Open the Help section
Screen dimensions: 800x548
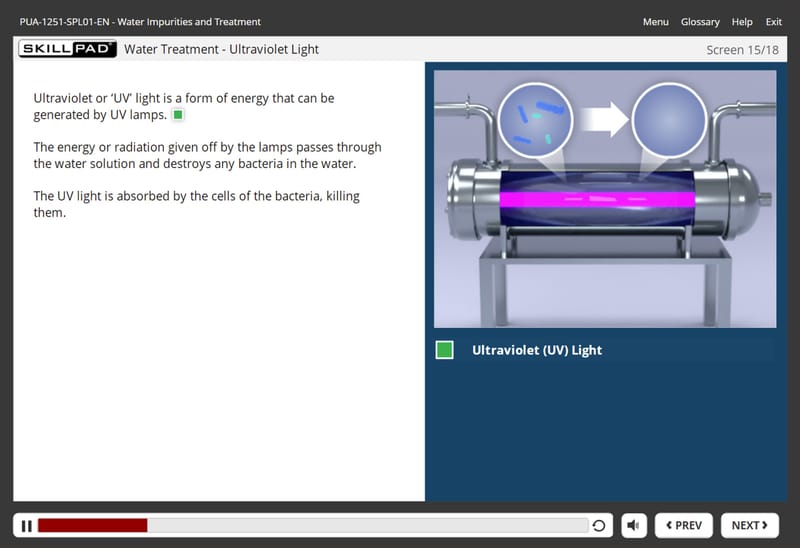point(742,22)
